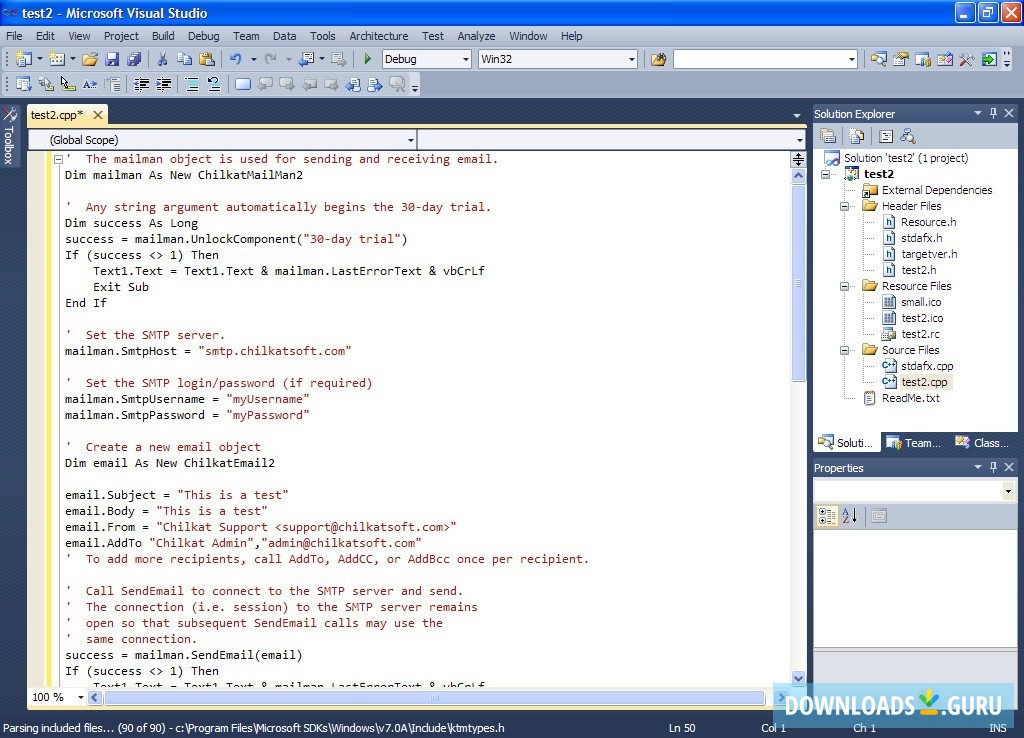Undo the last edit with Undo arrow
1024x738 pixels.
[236, 59]
